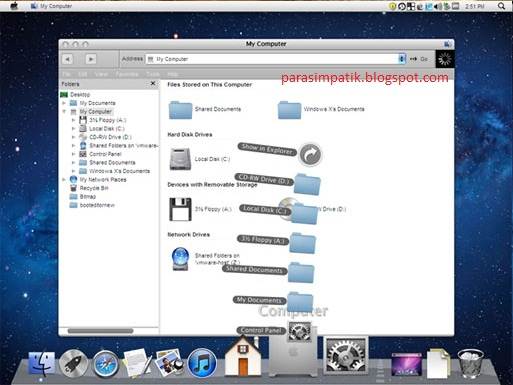Choose Show in Explorer stack item
Screen dimensions: 513x385
[267, 149]
